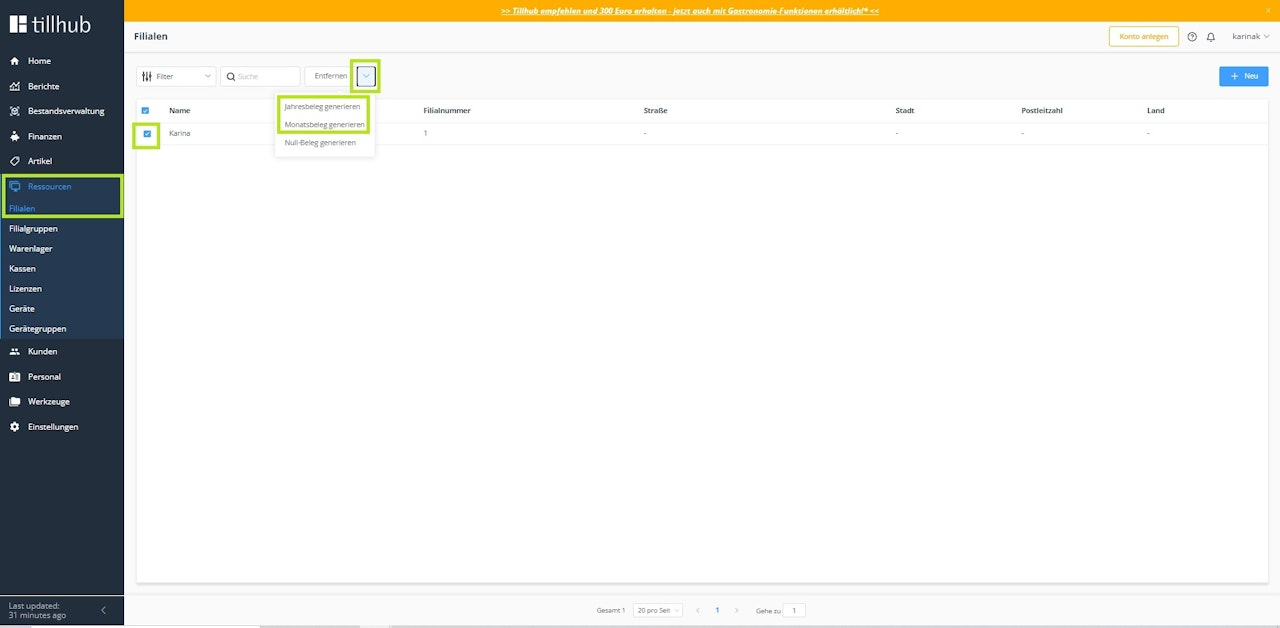The width and height of the screenshot is (1280, 628).
Task: Click the Kunden people icon
Action: point(15,352)
